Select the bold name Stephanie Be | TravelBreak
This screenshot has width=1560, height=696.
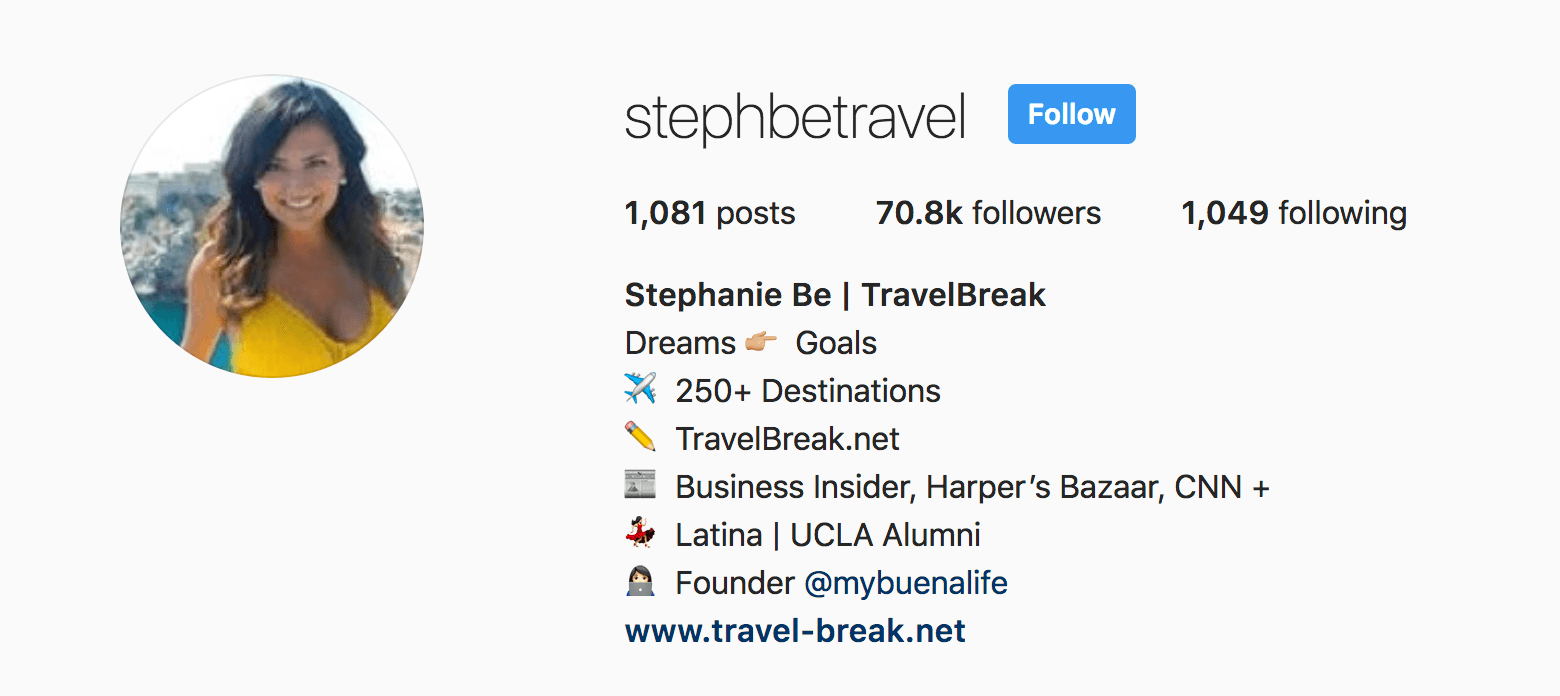(x=835, y=294)
